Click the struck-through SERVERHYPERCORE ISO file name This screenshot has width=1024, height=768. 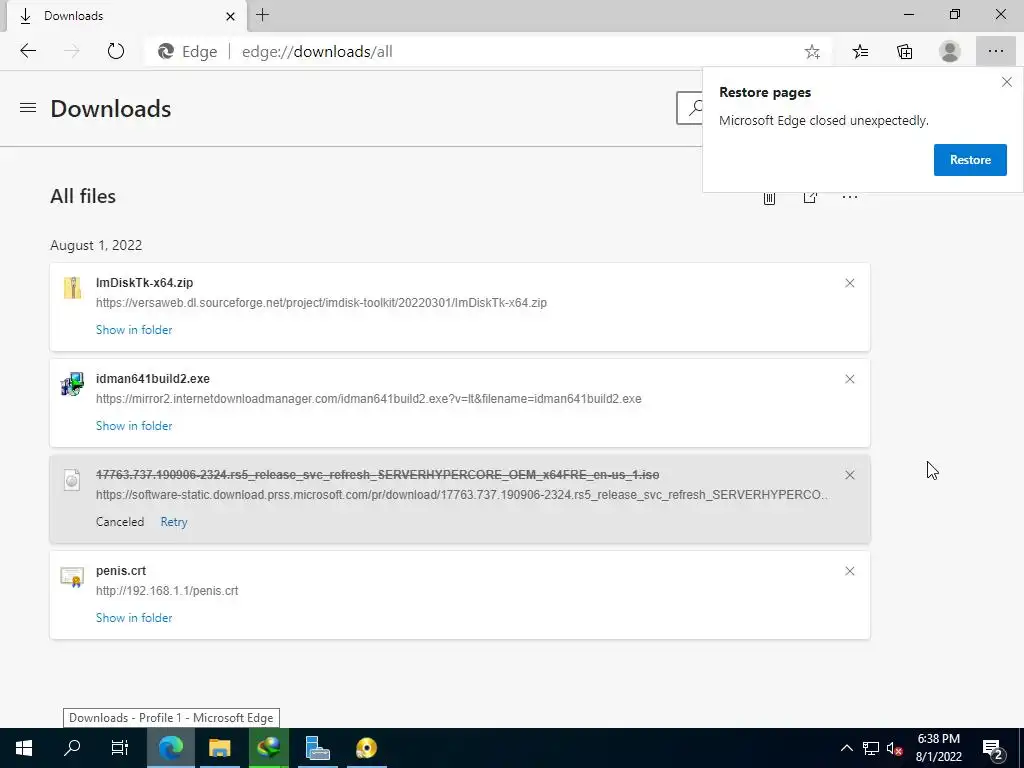[x=377, y=475]
